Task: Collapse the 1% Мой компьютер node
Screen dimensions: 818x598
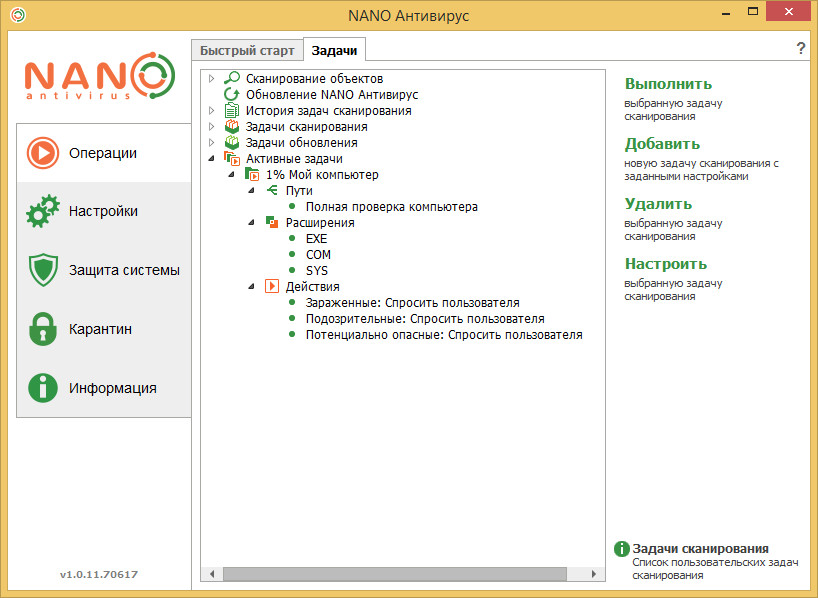Action: coord(232,175)
